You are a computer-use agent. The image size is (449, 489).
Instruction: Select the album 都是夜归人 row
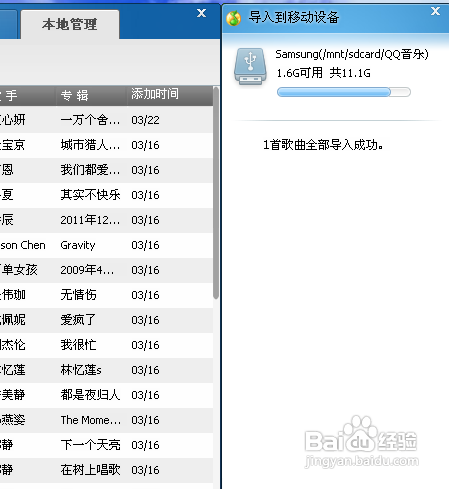tap(106, 395)
